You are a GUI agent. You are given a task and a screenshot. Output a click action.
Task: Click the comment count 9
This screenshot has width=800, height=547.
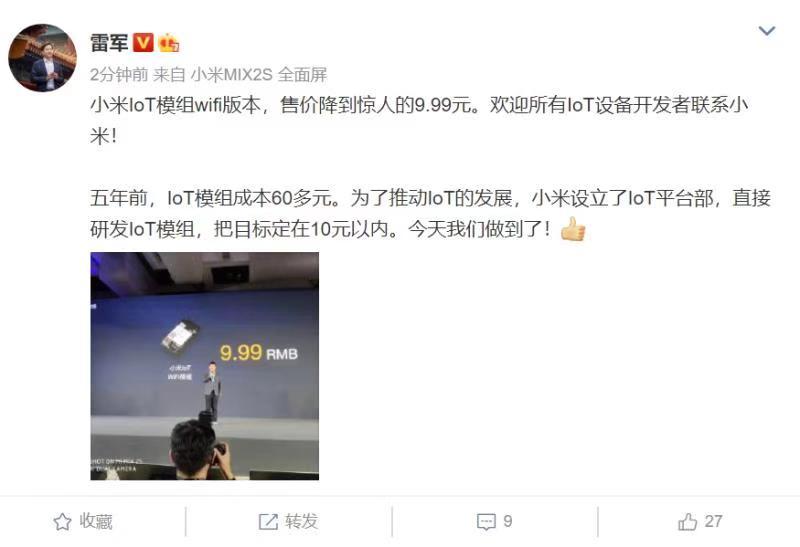[x=508, y=521]
